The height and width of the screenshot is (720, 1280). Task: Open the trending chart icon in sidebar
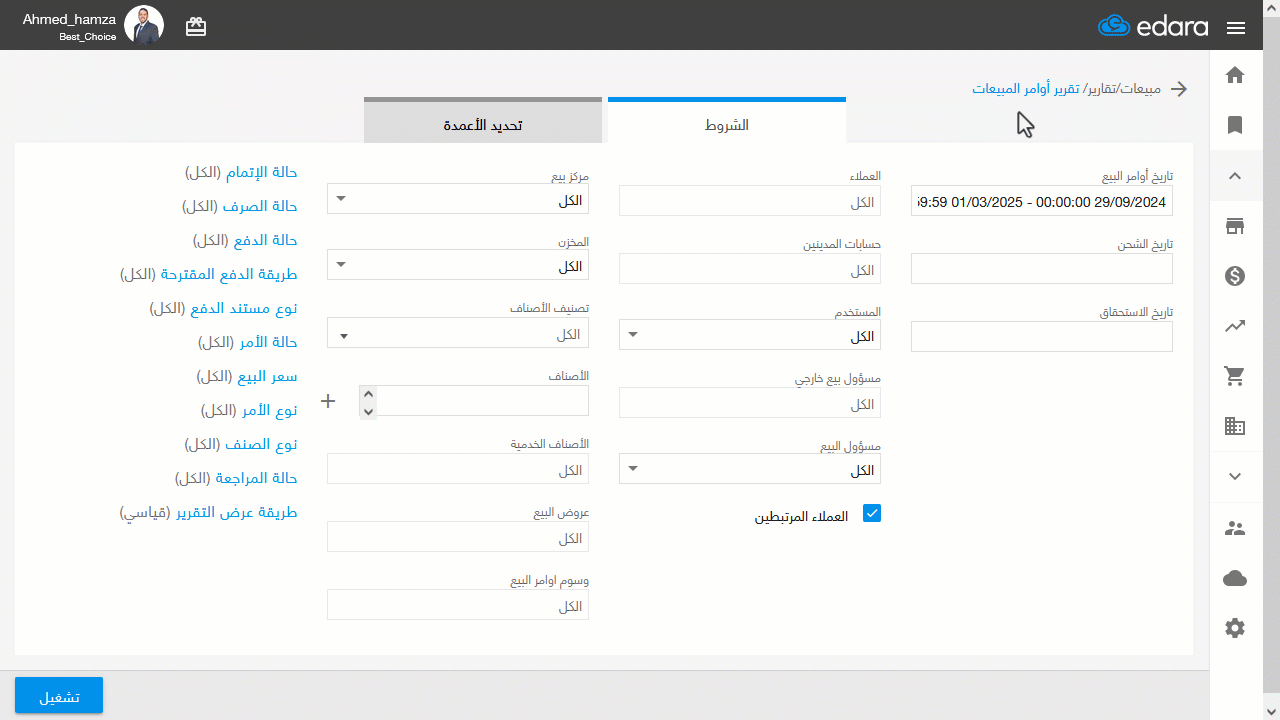coord(1235,326)
